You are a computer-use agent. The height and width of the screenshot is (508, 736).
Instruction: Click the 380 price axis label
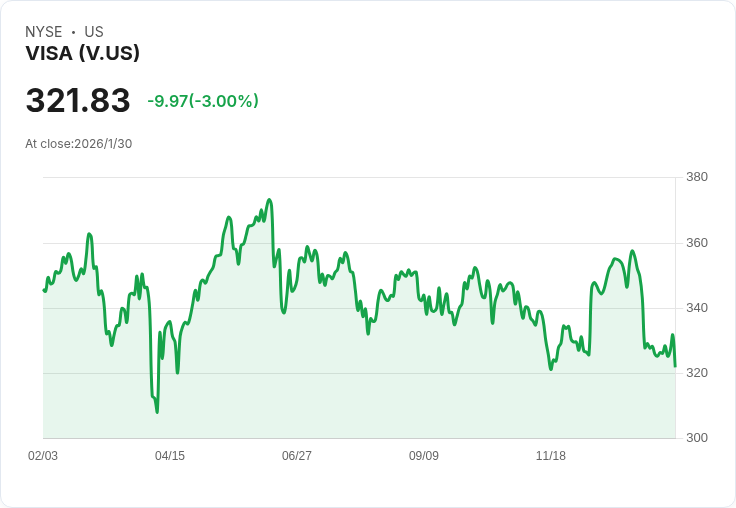point(697,177)
